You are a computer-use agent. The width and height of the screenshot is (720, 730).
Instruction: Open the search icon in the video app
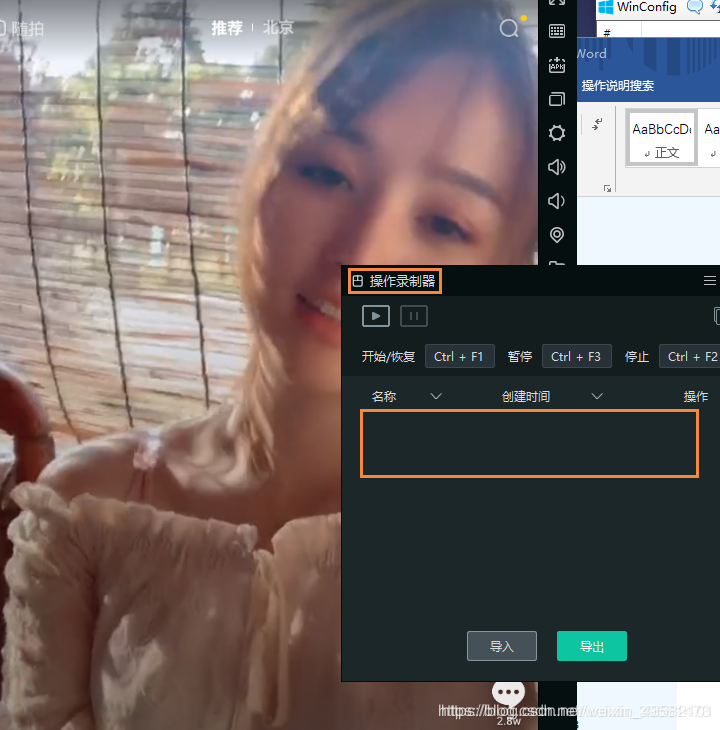tap(509, 28)
